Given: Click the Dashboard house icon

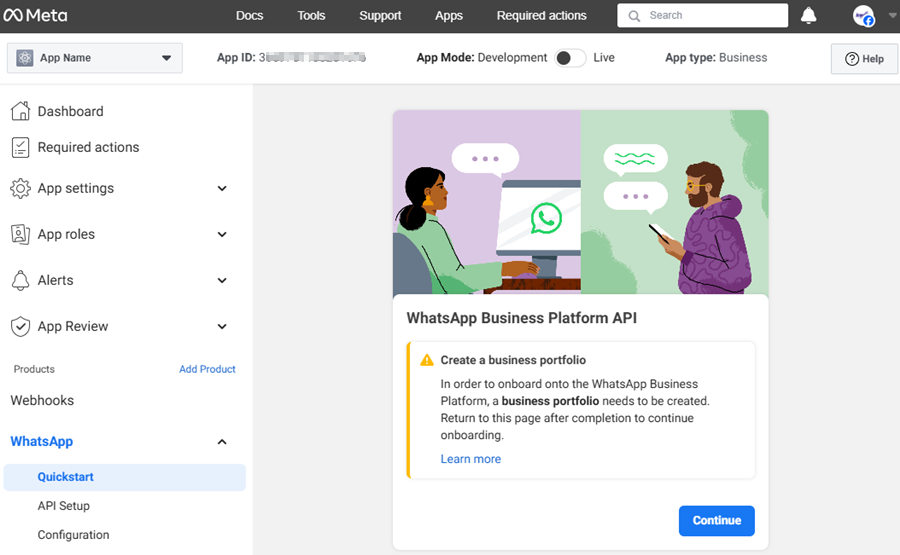Looking at the screenshot, I should tap(21, 111).
